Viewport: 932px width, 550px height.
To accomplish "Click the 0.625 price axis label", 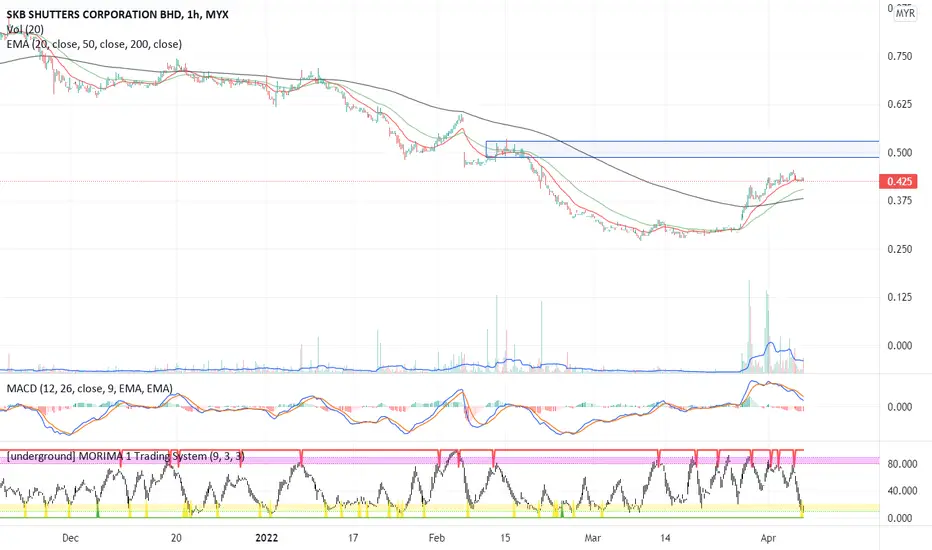I will (x=899, y=104).
